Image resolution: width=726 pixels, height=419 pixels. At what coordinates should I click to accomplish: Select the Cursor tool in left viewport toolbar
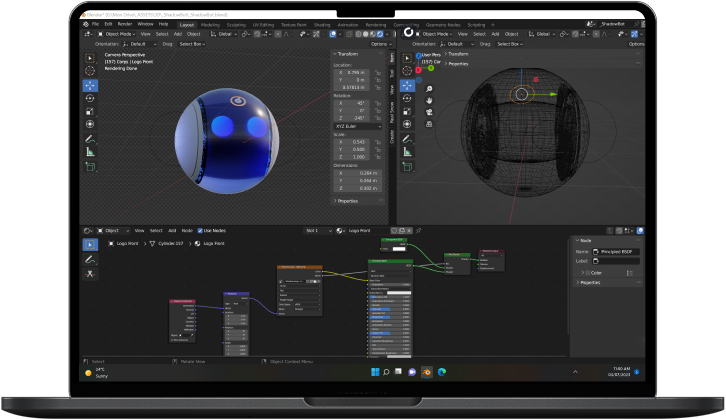(x=90, y=71)
